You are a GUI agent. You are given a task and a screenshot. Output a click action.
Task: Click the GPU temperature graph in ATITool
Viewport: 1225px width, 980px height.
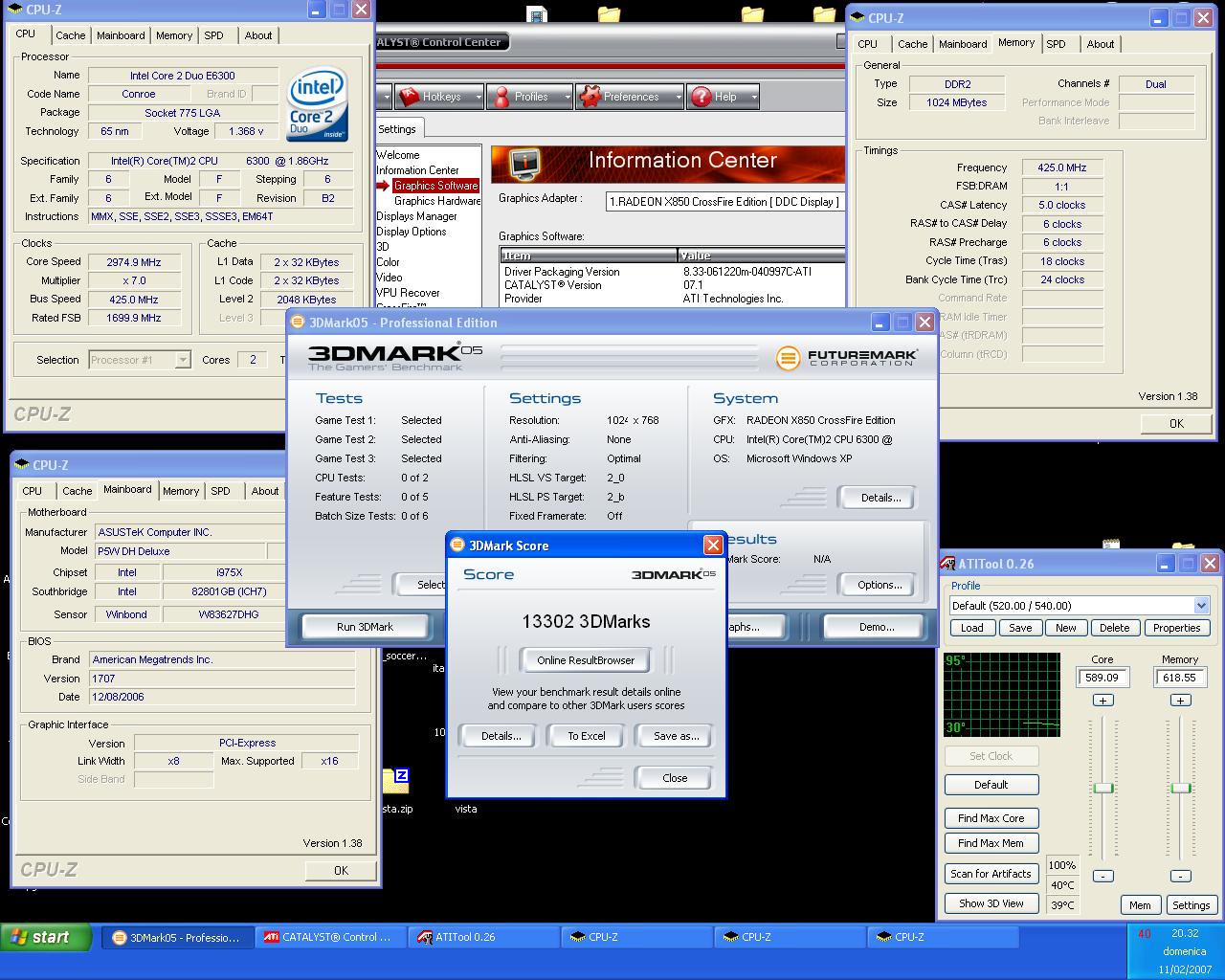point(1002,695)
